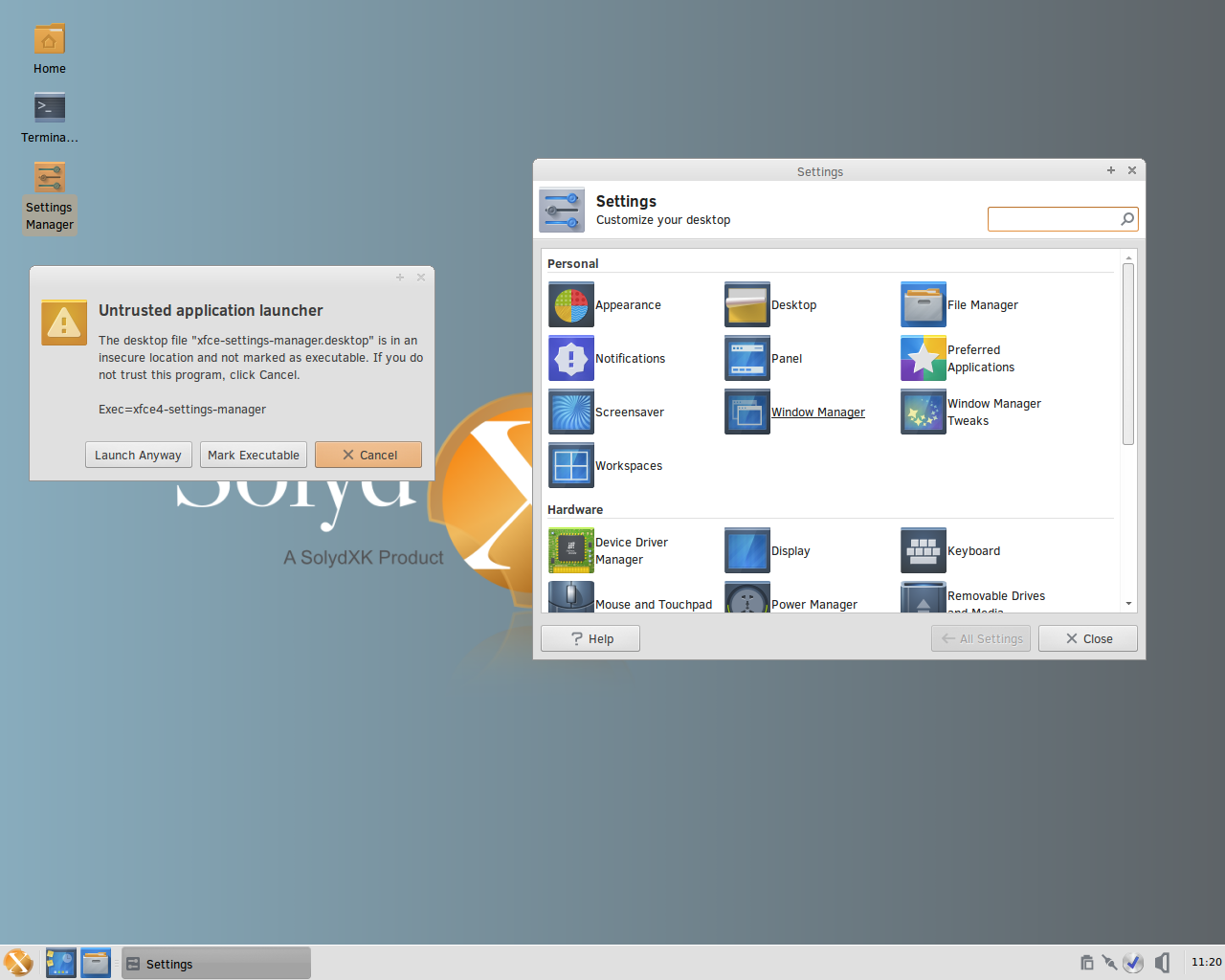This screenshot has height=980, width=1225.
Task: Open Preferred Applications icon
Action: pyautogui.click(x=924, y=358)
